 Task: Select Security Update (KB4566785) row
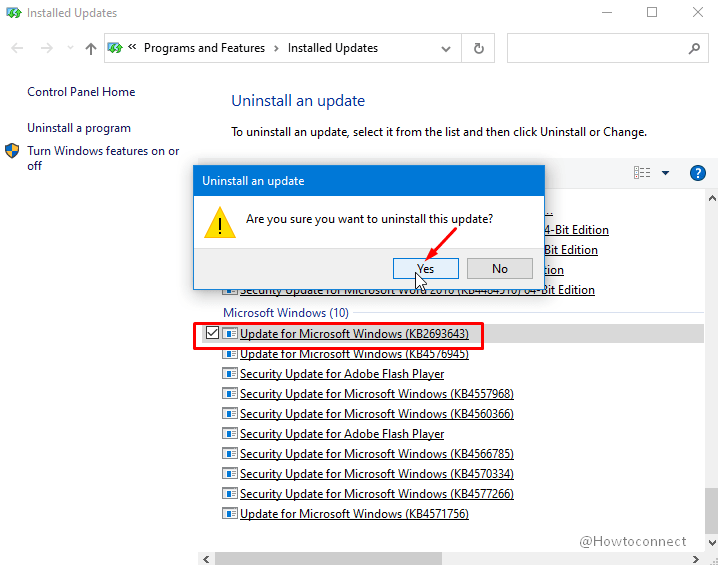(376, 454)
